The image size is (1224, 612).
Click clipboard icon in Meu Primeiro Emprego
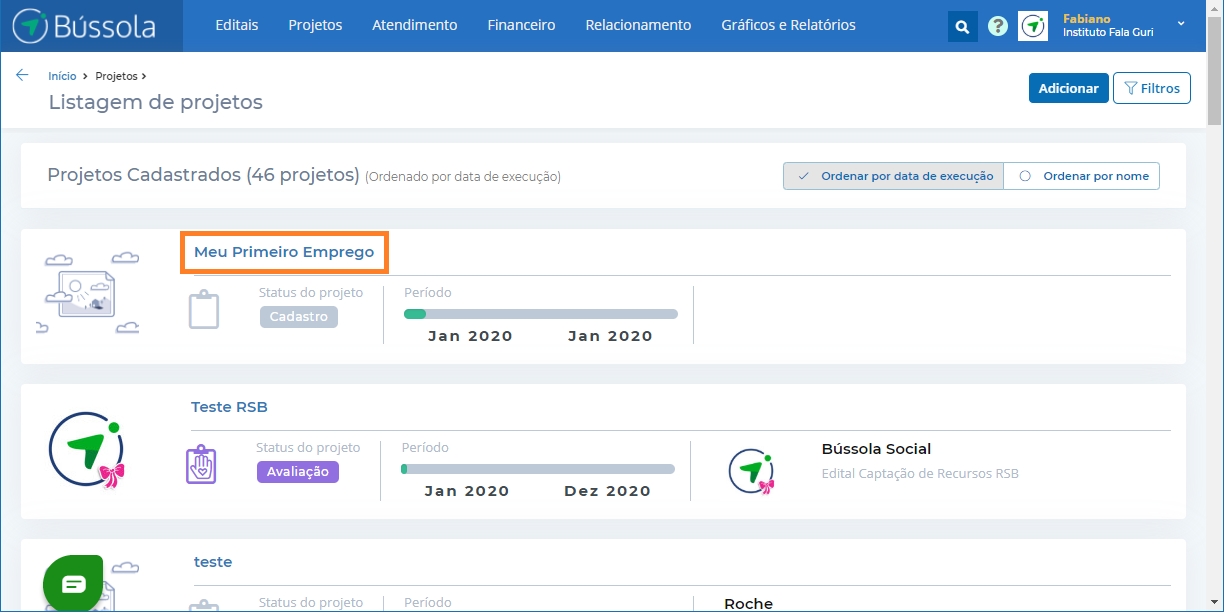coord(204,309)
